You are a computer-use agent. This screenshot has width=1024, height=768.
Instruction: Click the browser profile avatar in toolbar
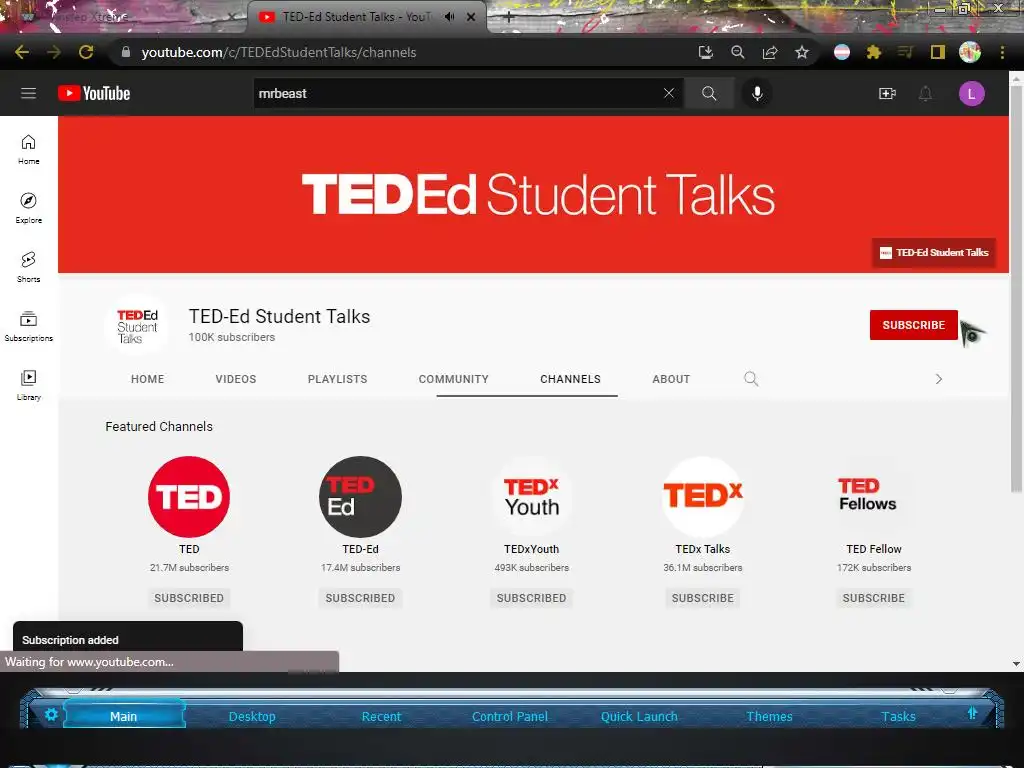[970, 52]
